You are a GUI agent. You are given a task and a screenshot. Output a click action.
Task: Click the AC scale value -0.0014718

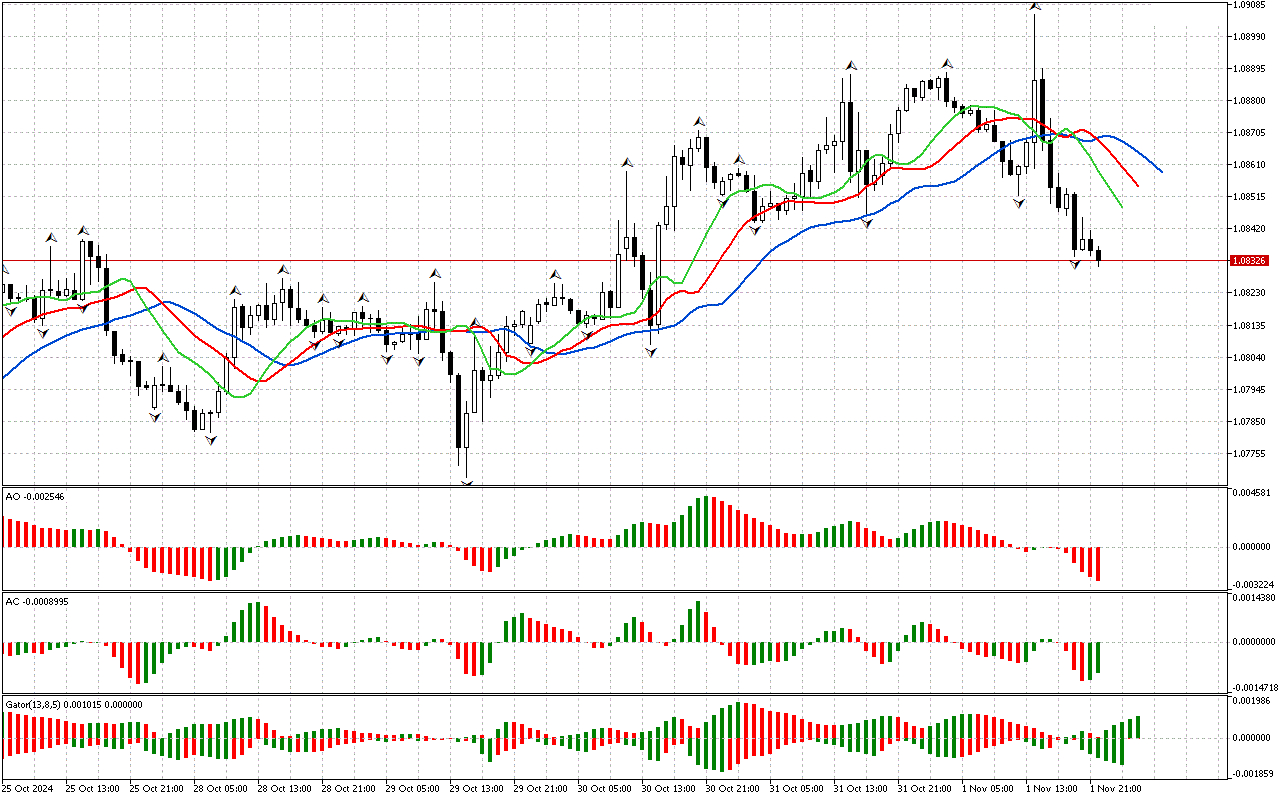click(x=1254, y=688)
